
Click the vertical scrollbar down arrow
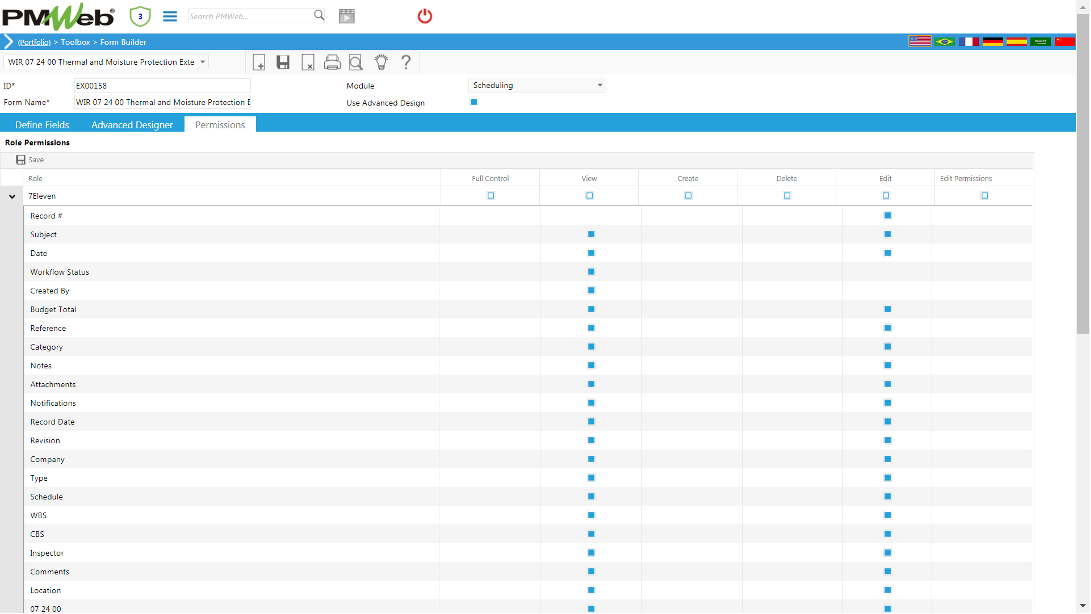[1083, 606]
